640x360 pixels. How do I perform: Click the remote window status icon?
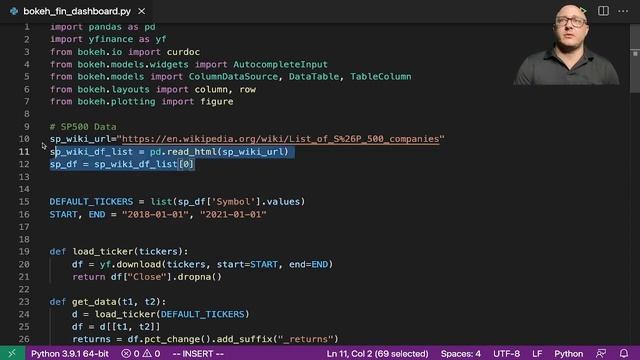(12, 353)
